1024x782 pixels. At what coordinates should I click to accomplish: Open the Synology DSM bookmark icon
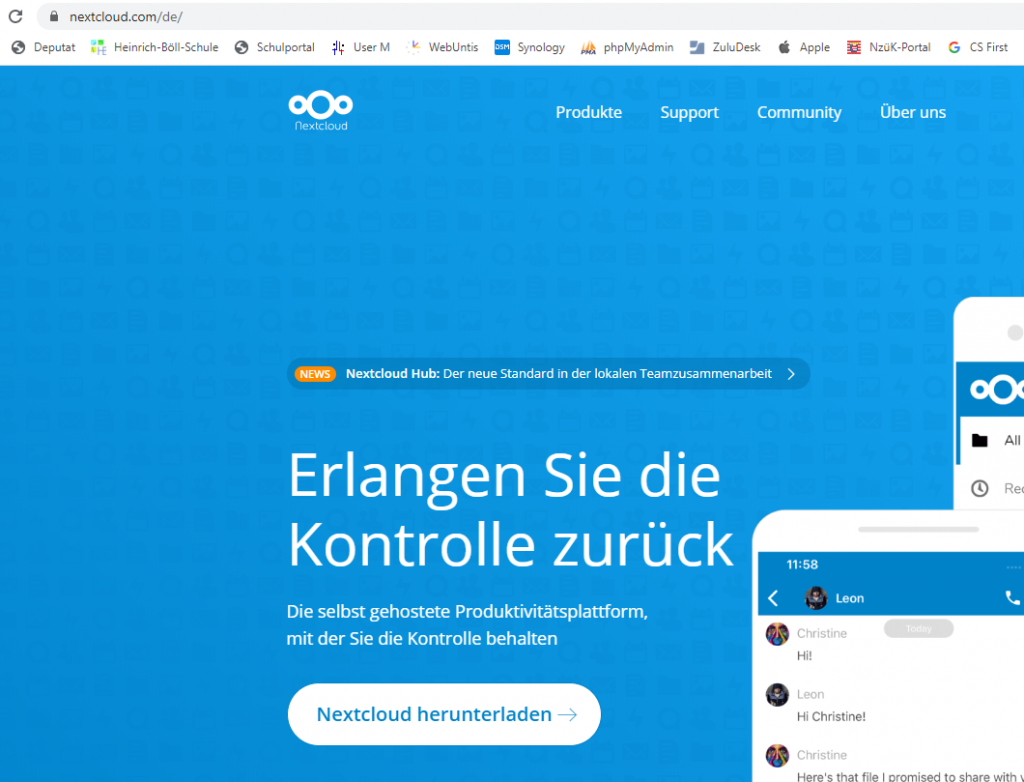[502, 47]
